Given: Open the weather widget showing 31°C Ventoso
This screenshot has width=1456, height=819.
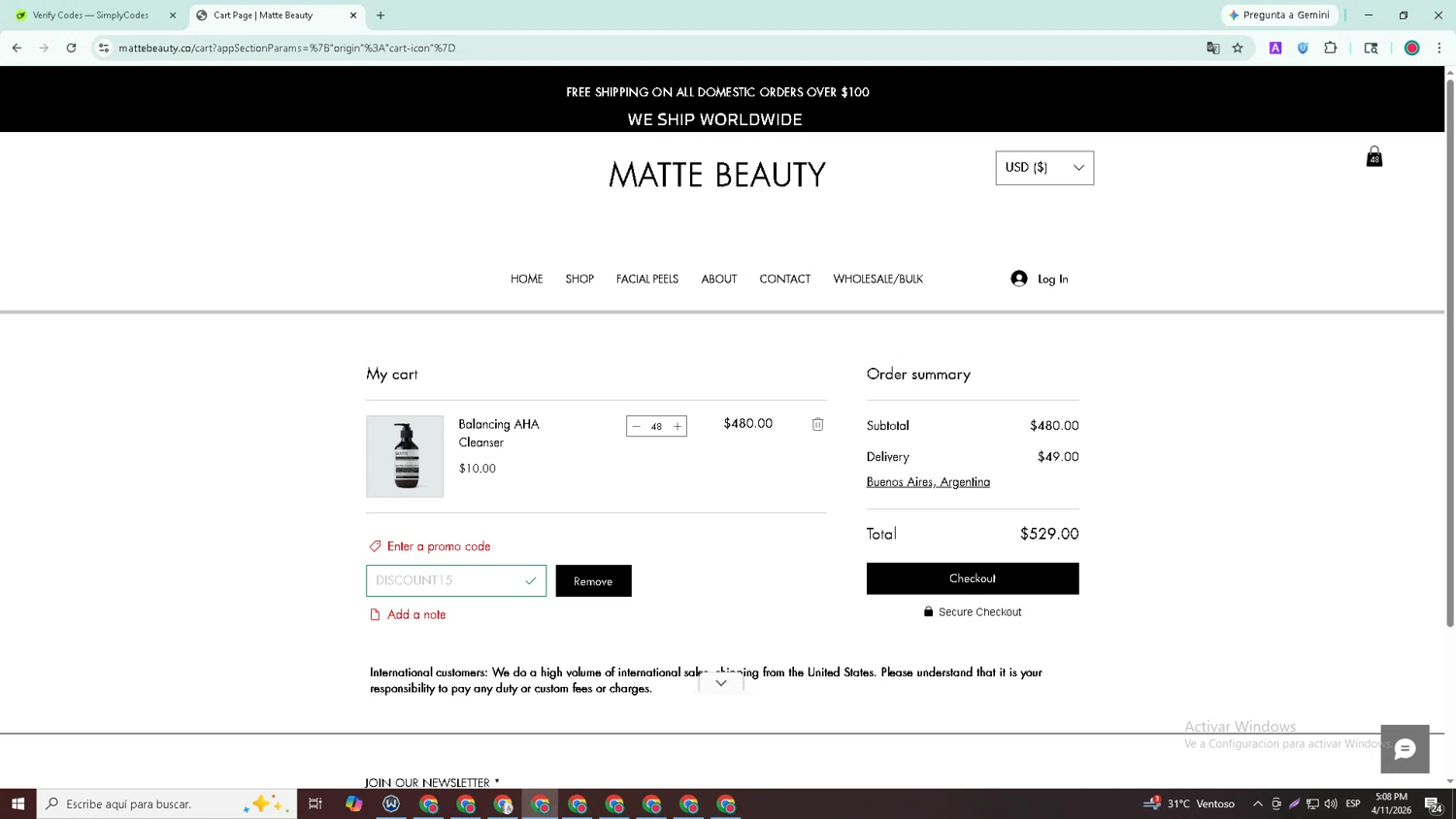Looking at the screenshot, I should 1190,803.
